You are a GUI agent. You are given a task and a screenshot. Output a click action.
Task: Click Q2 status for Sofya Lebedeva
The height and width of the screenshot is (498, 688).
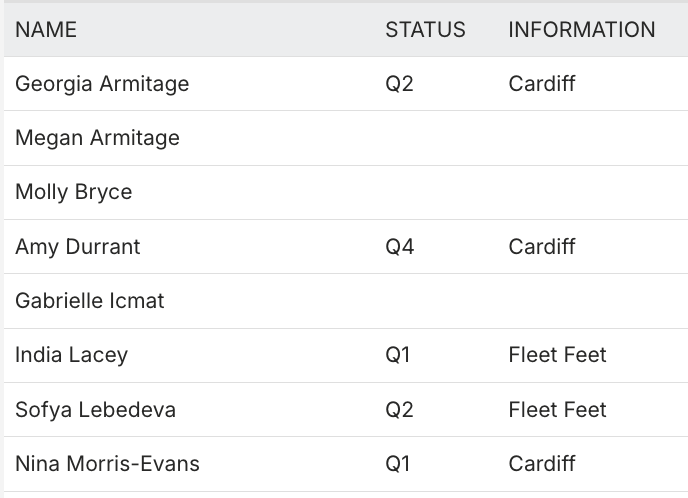399,410
